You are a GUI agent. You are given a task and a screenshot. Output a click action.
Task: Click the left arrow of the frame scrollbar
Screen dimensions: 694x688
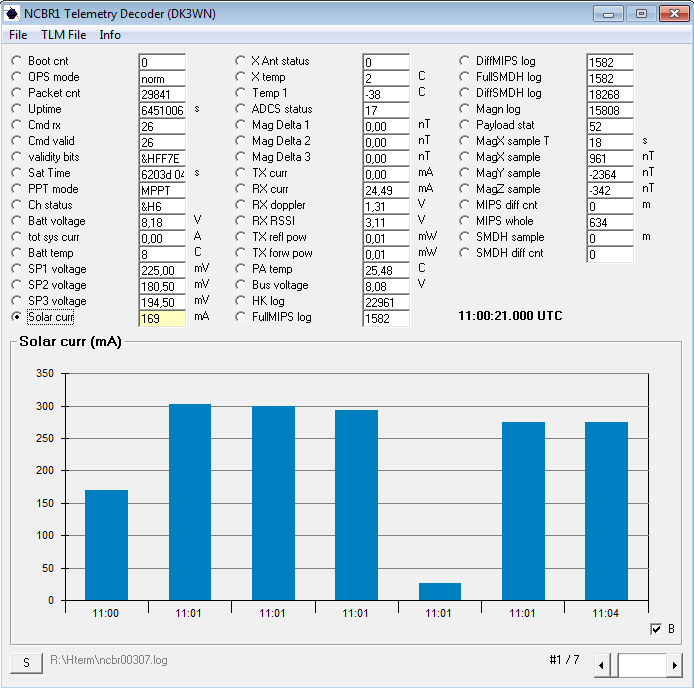coord(602,665)
